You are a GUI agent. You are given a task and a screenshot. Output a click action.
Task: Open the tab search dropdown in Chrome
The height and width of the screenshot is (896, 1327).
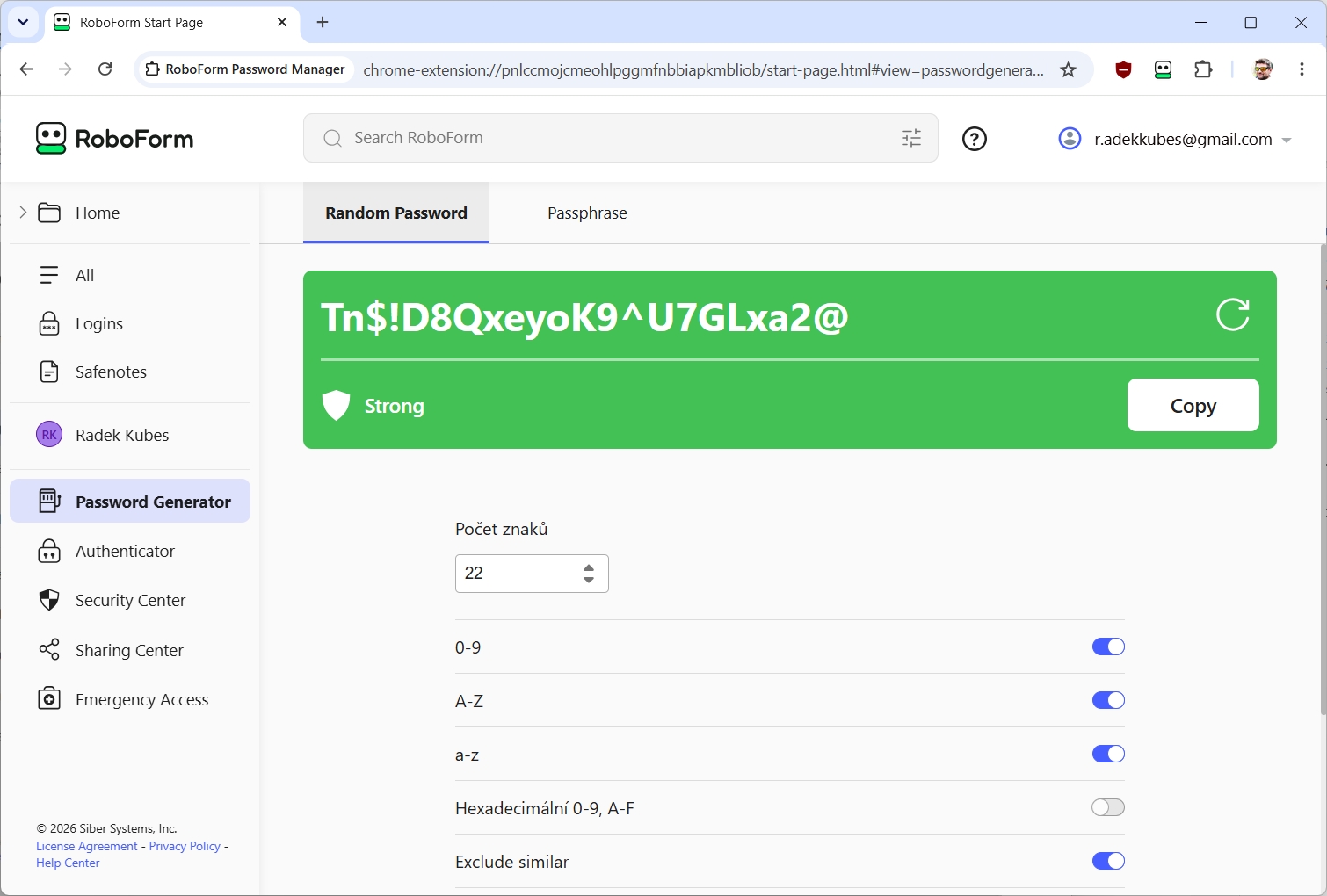point(23,22)
